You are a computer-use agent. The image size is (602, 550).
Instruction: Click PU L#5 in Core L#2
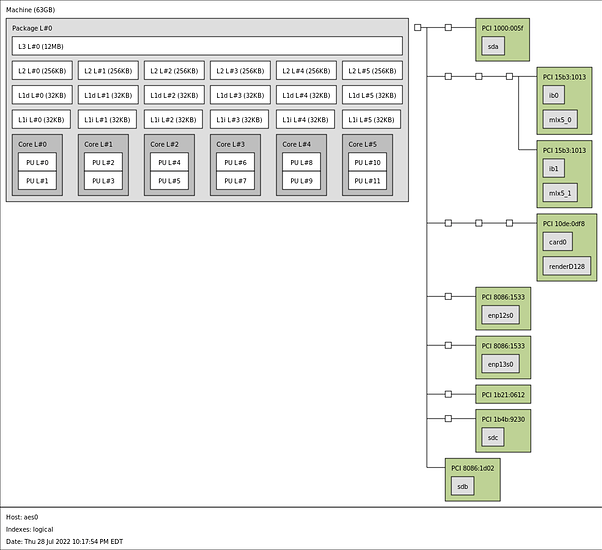169,180
